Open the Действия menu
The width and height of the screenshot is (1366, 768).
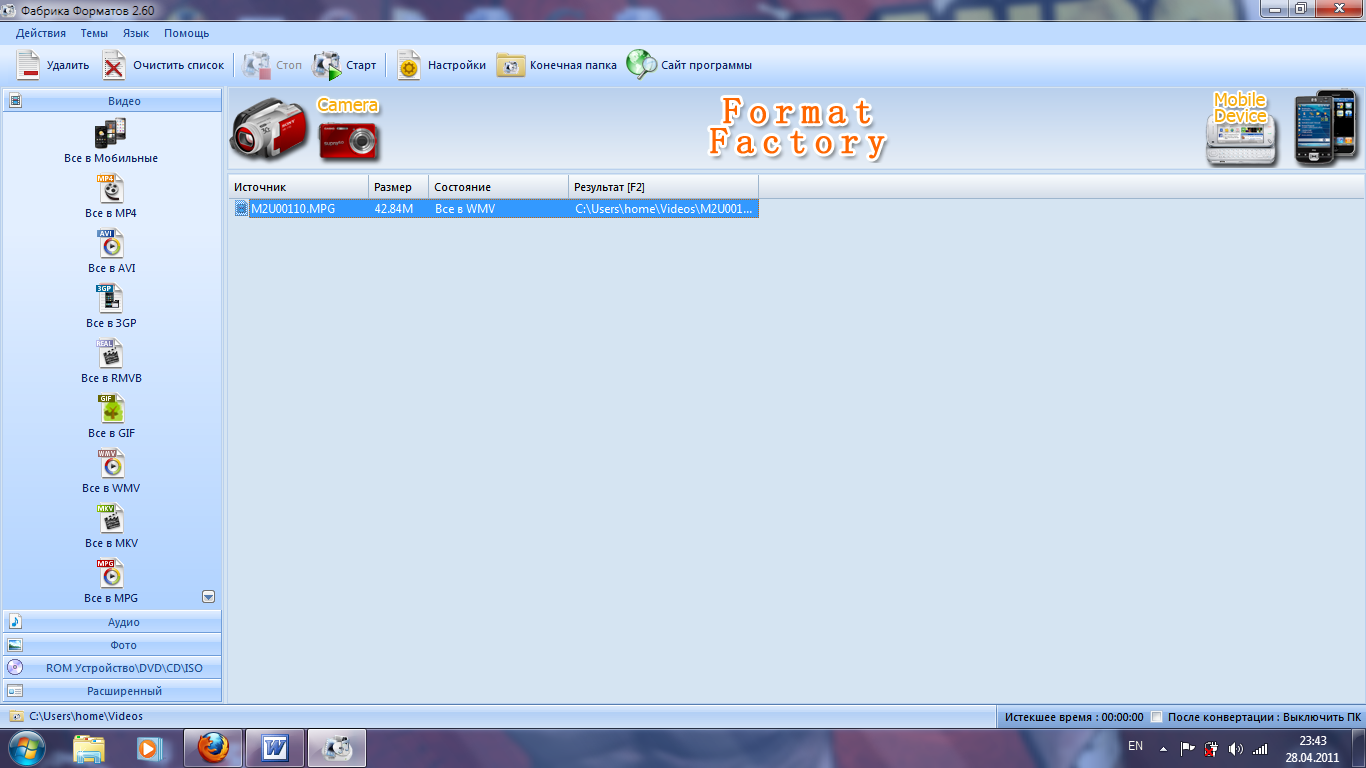(41, 33)
